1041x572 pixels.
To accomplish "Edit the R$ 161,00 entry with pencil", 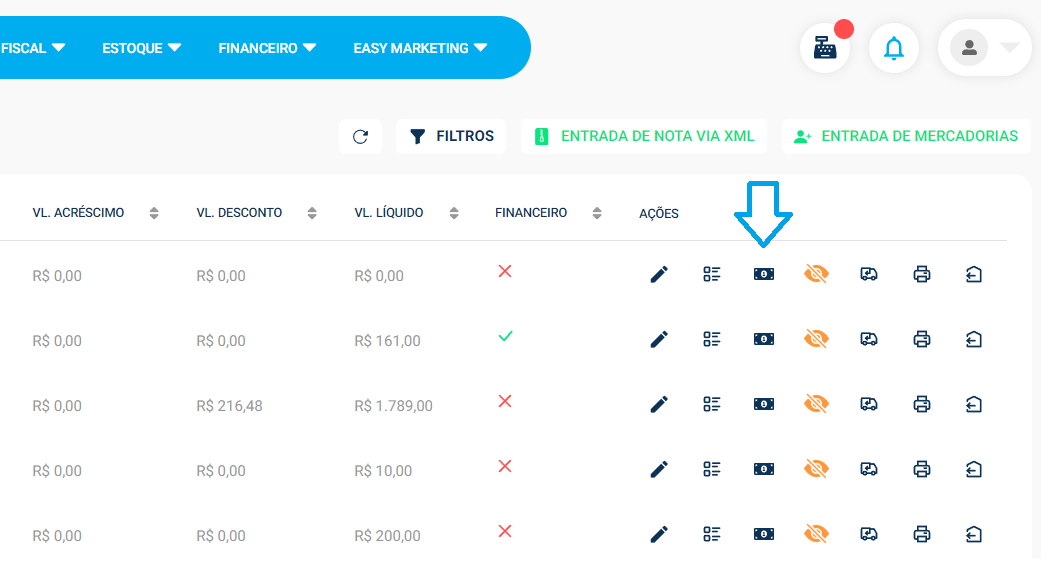I will [x=659, y=340].
